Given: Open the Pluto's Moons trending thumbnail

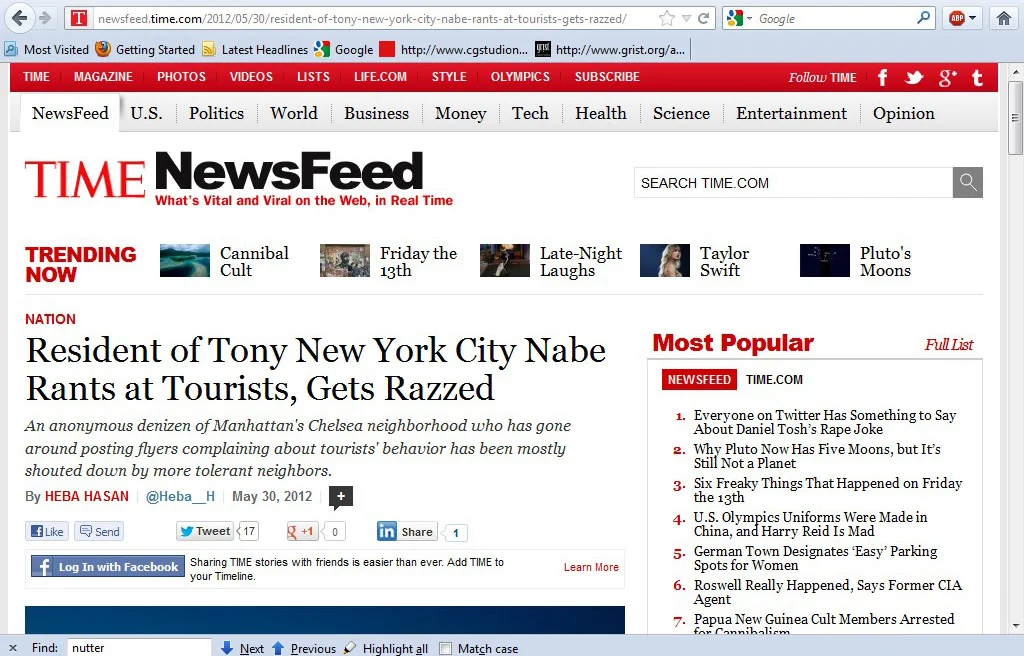Looking at the screenshot, I should pos(824,261).
